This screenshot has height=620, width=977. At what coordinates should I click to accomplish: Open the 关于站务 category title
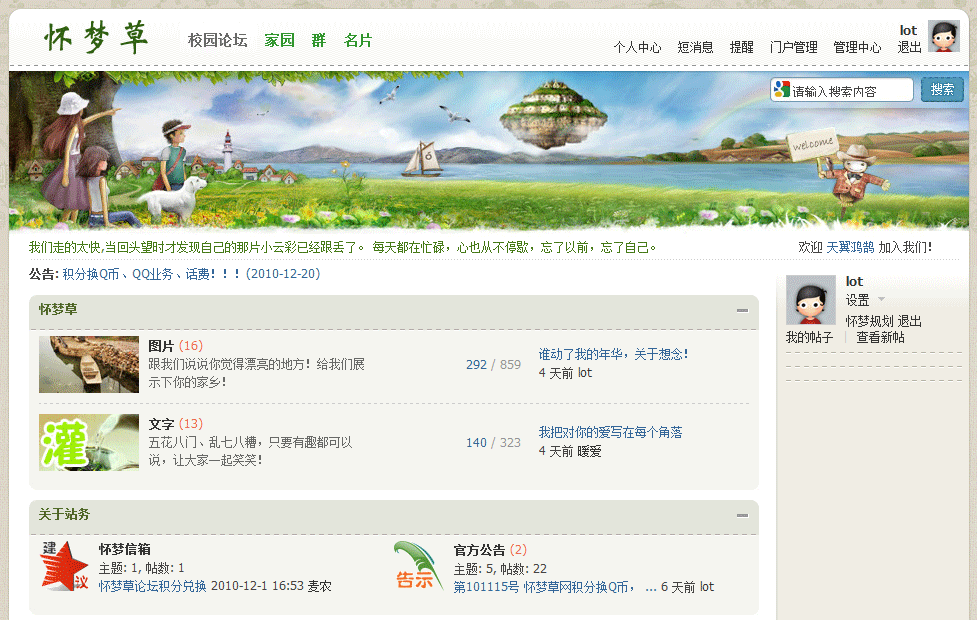(x=64, y=515)
